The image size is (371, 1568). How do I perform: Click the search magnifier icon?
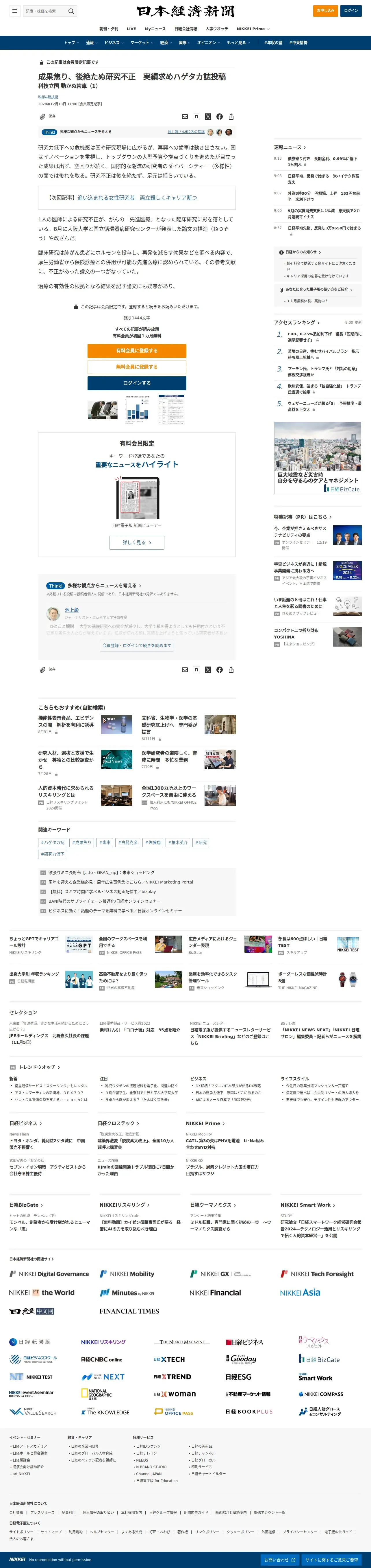[71, 11]
